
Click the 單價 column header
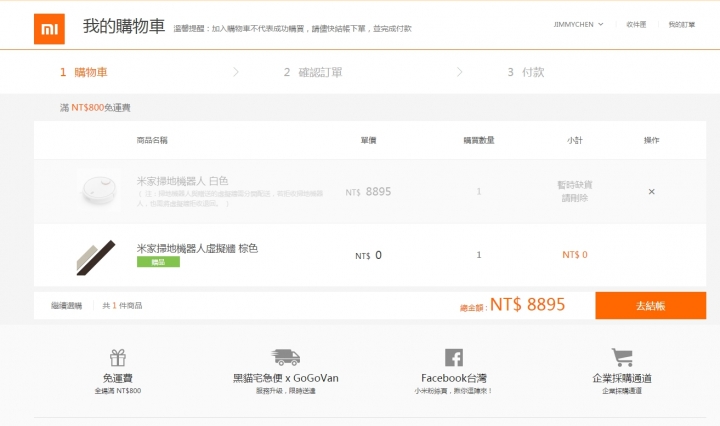coord(368,140)
